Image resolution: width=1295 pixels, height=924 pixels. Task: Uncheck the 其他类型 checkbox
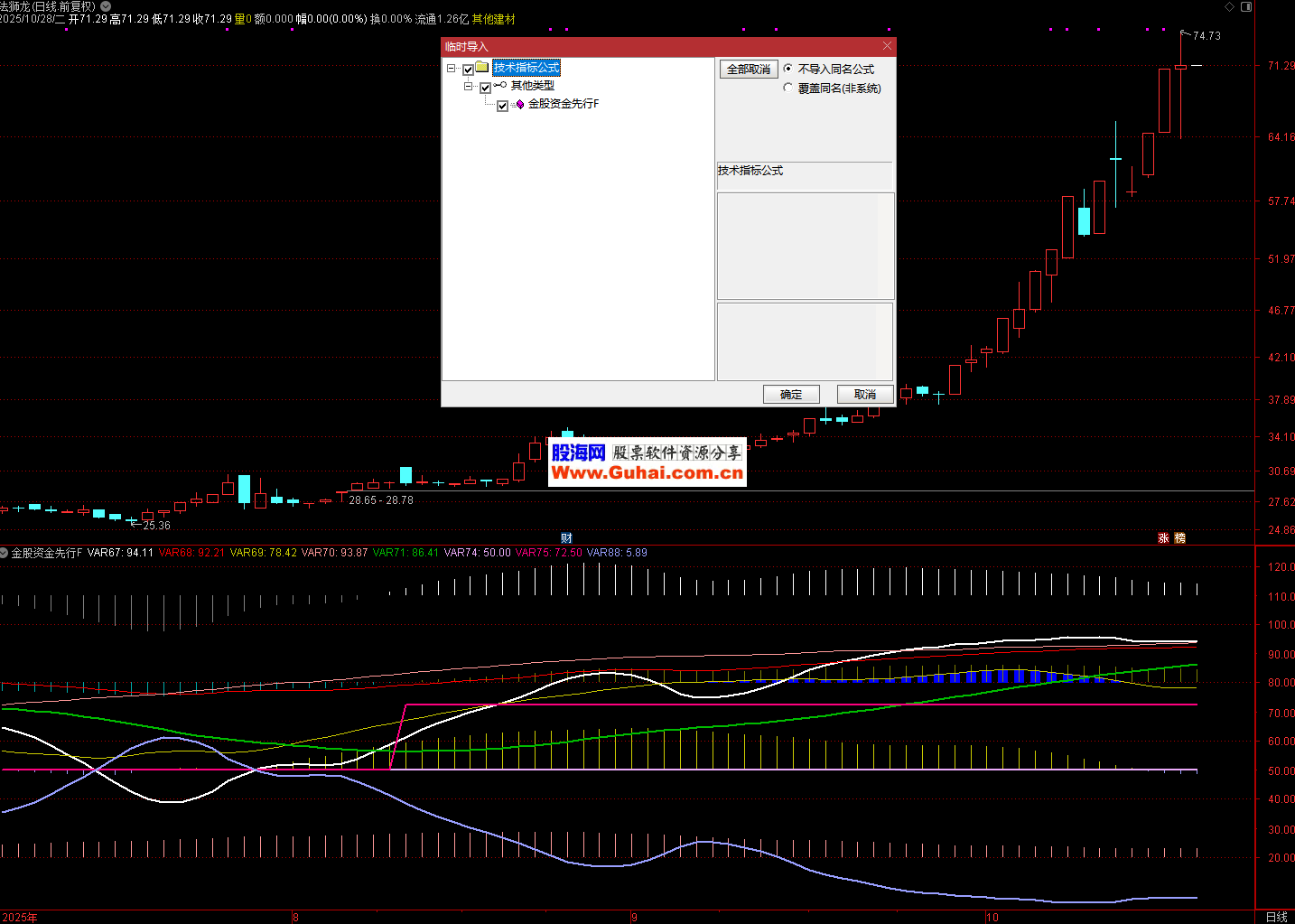click(485, 88)
